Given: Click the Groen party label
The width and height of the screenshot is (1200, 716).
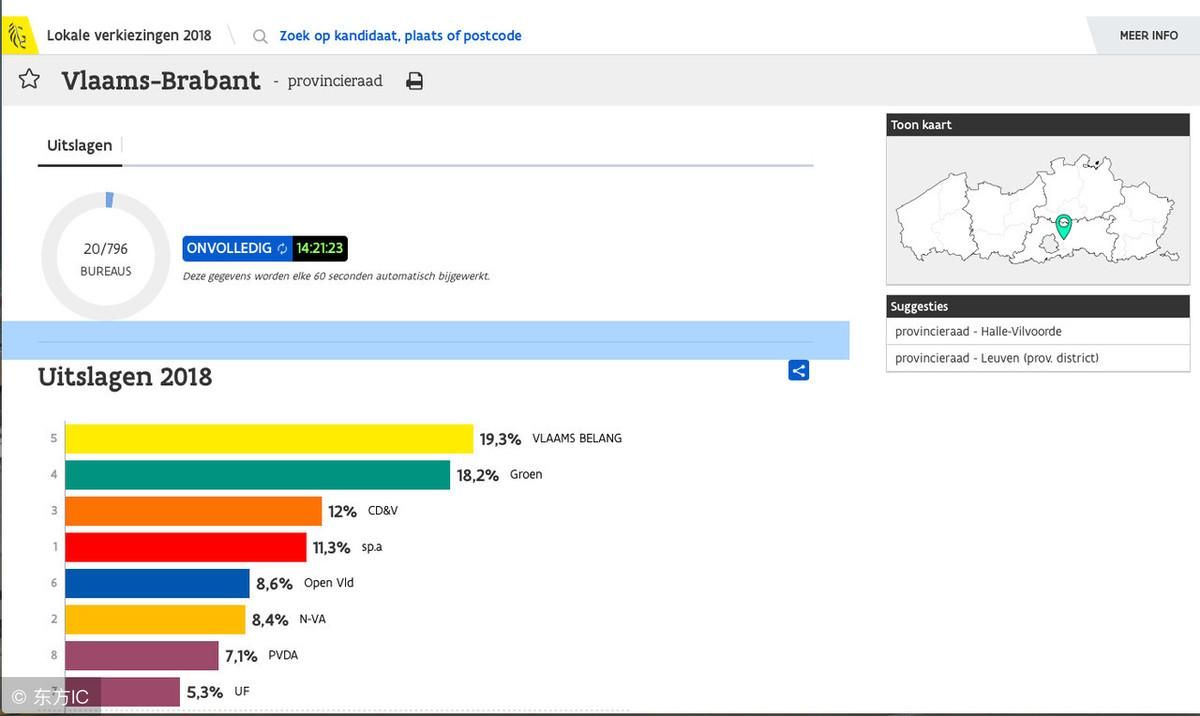Looking at the screenshot, I should [526, 474].
